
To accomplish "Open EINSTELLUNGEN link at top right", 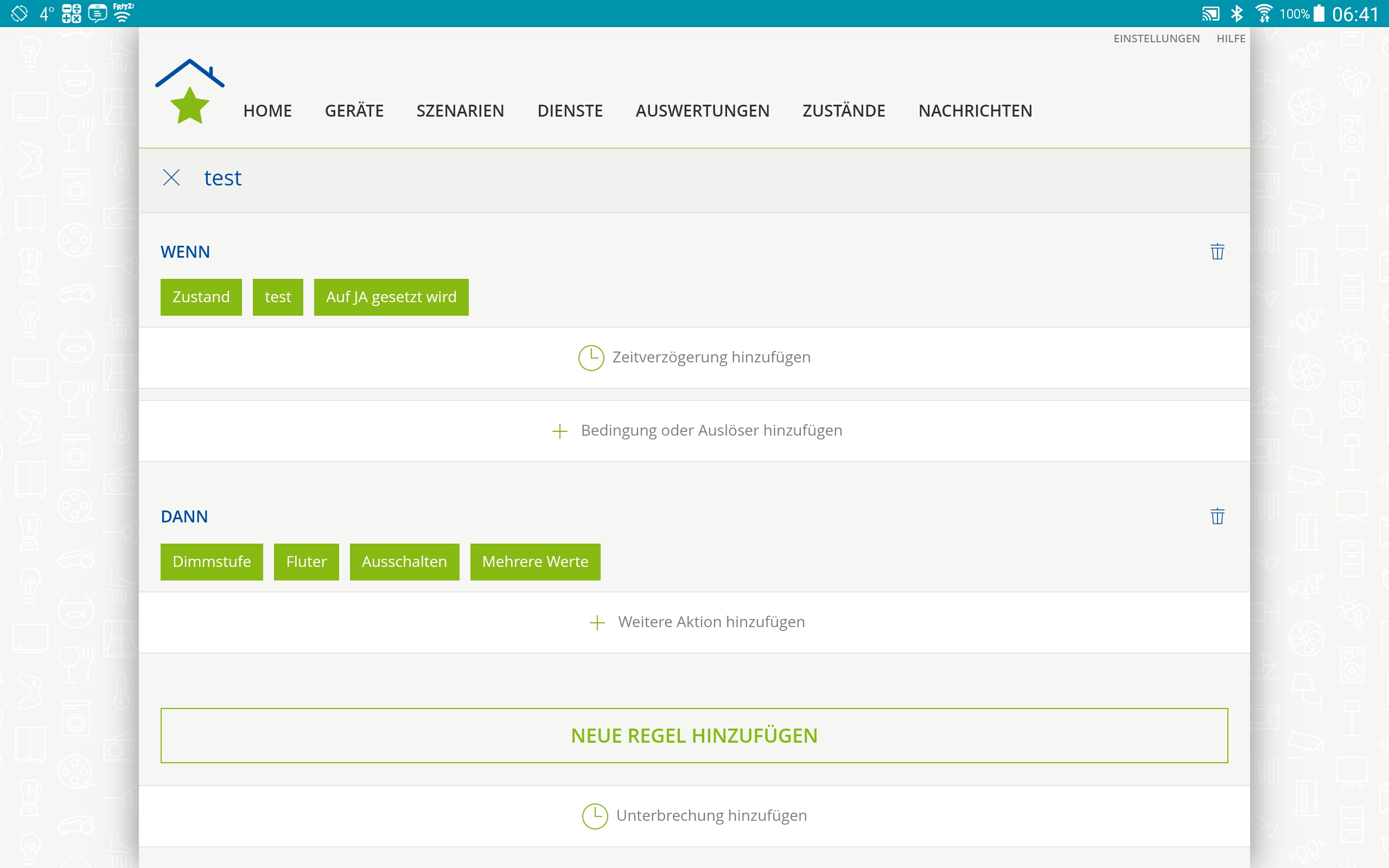I will click(1156, 39).
